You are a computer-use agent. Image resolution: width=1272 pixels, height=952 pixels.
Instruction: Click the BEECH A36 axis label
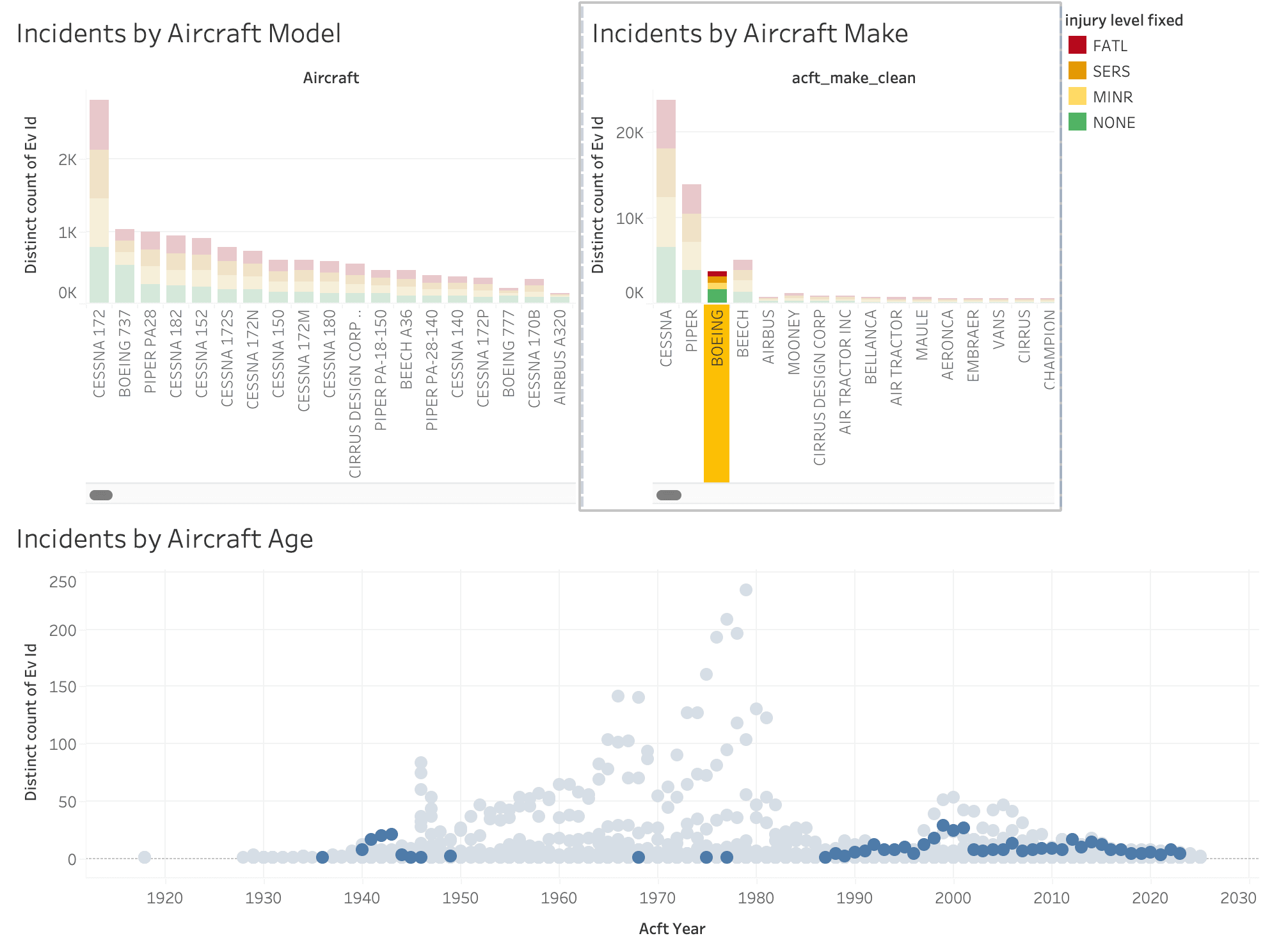click(406, 349)
